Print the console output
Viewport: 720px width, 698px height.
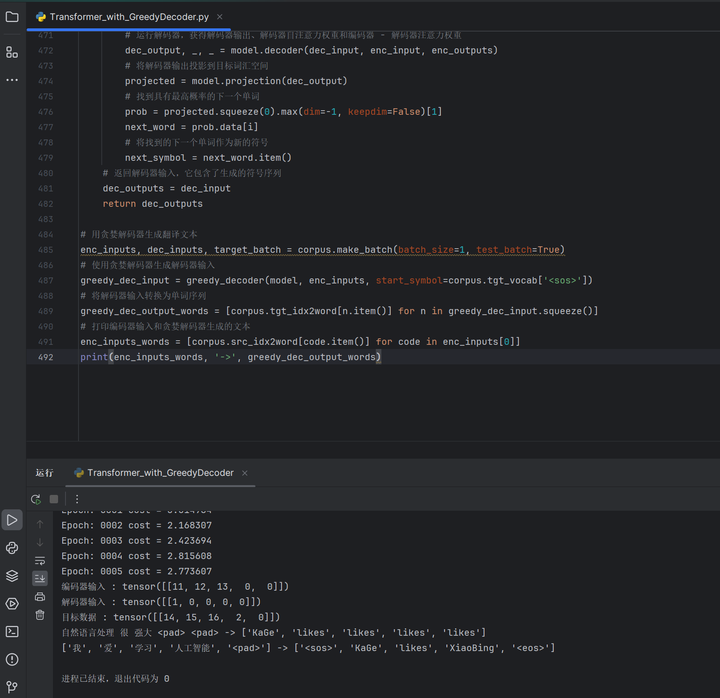[40, 597]
